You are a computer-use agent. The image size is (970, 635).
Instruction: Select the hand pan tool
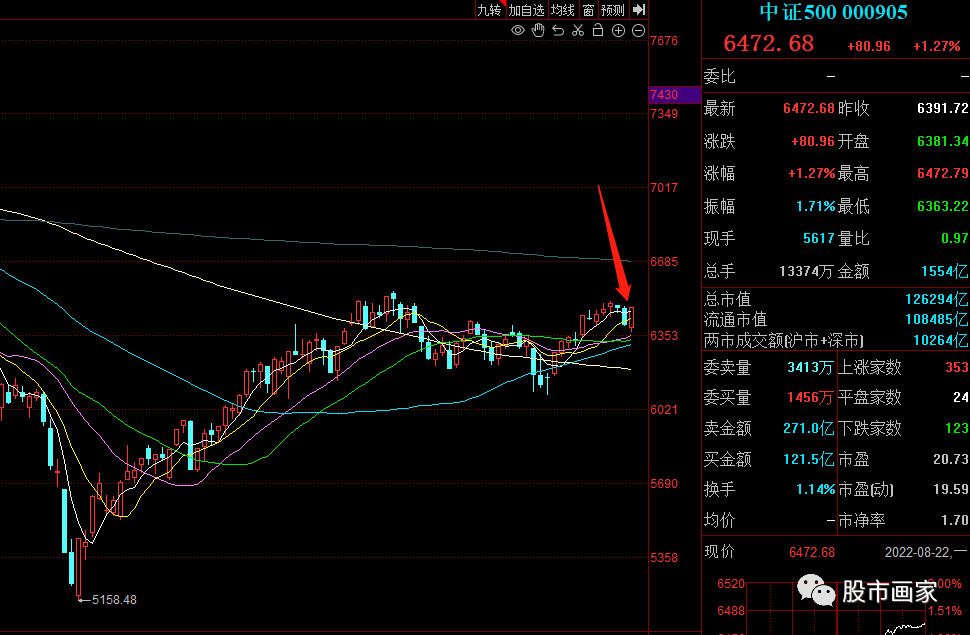pyautogui.click(x=538, y=30)
